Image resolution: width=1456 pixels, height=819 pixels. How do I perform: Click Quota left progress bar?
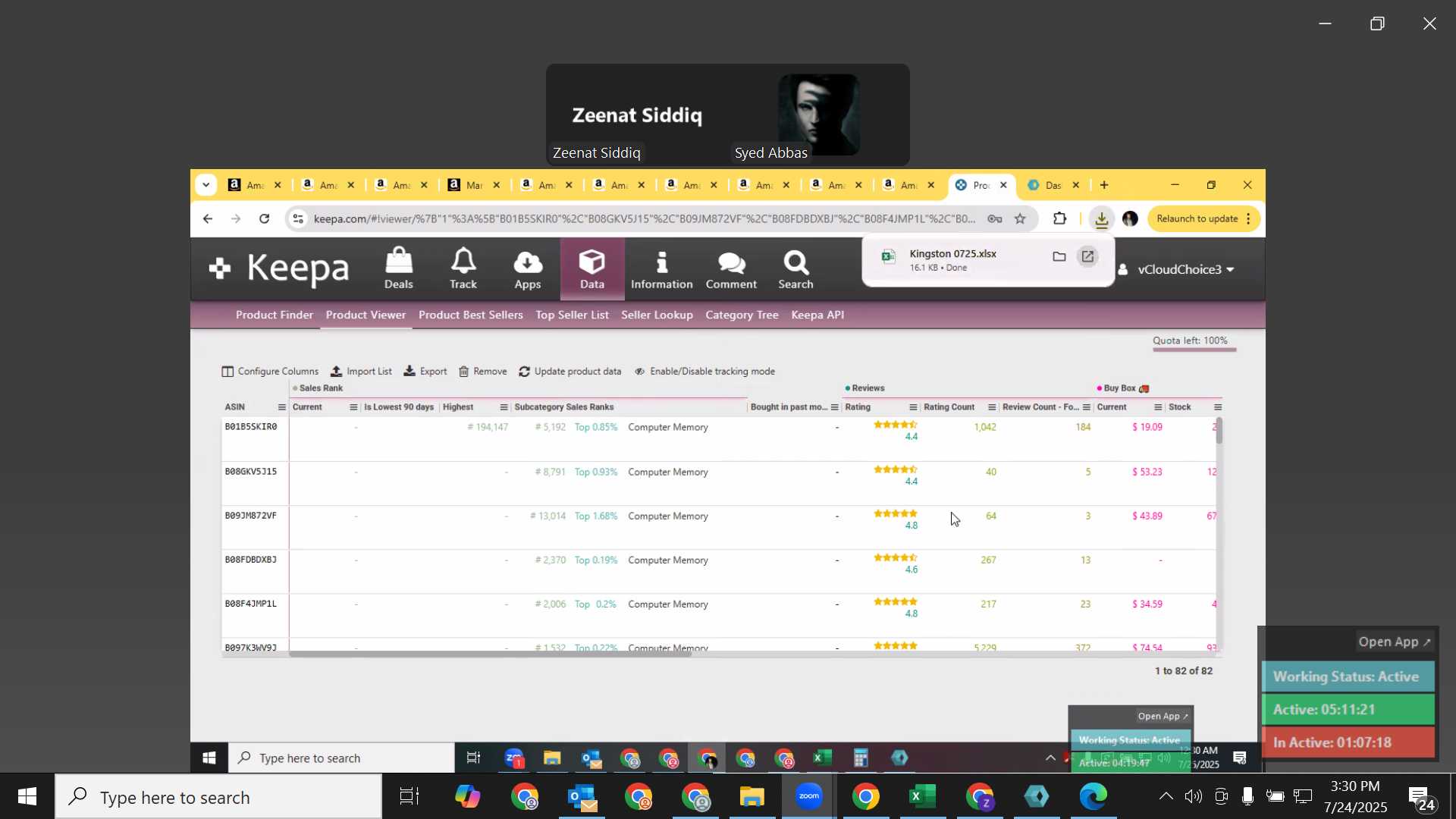point(1194,350)
